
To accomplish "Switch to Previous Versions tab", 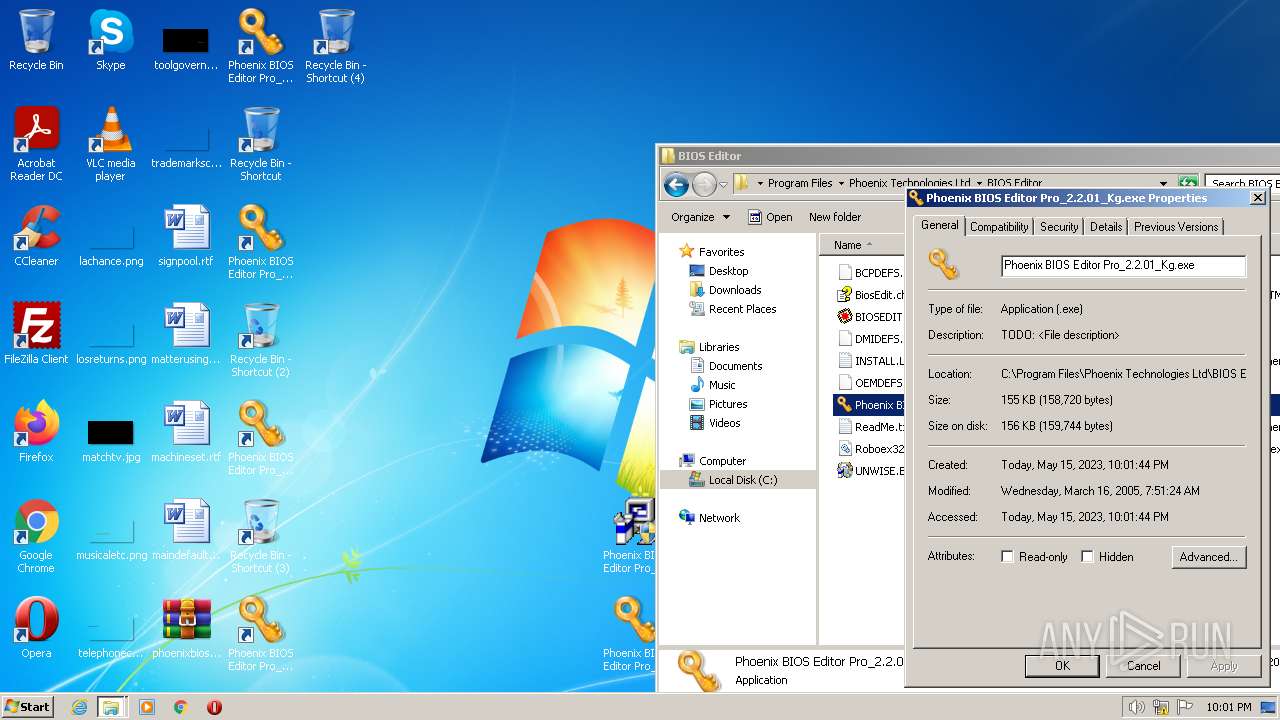I will click(x=1176, y=227).
